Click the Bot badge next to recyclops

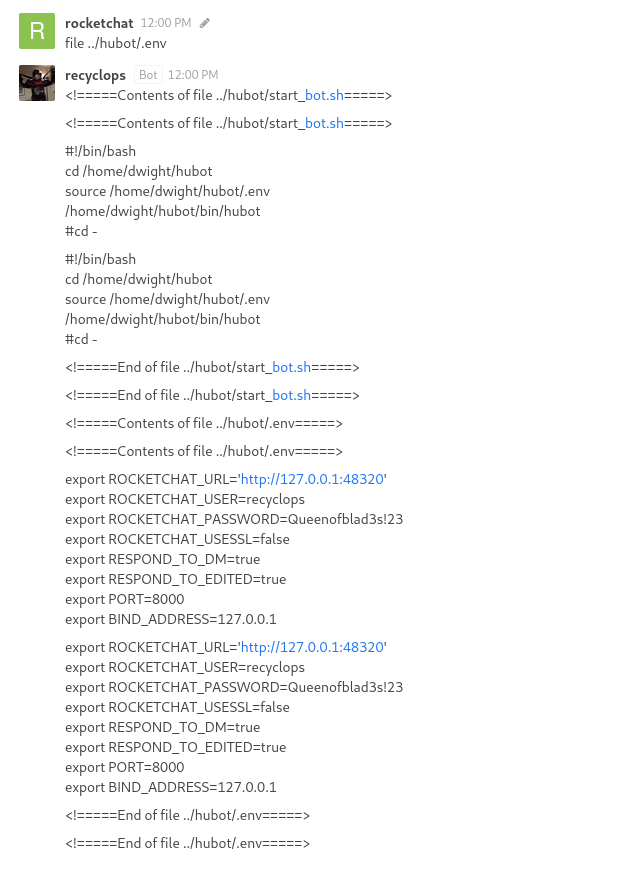pos(148,75)
